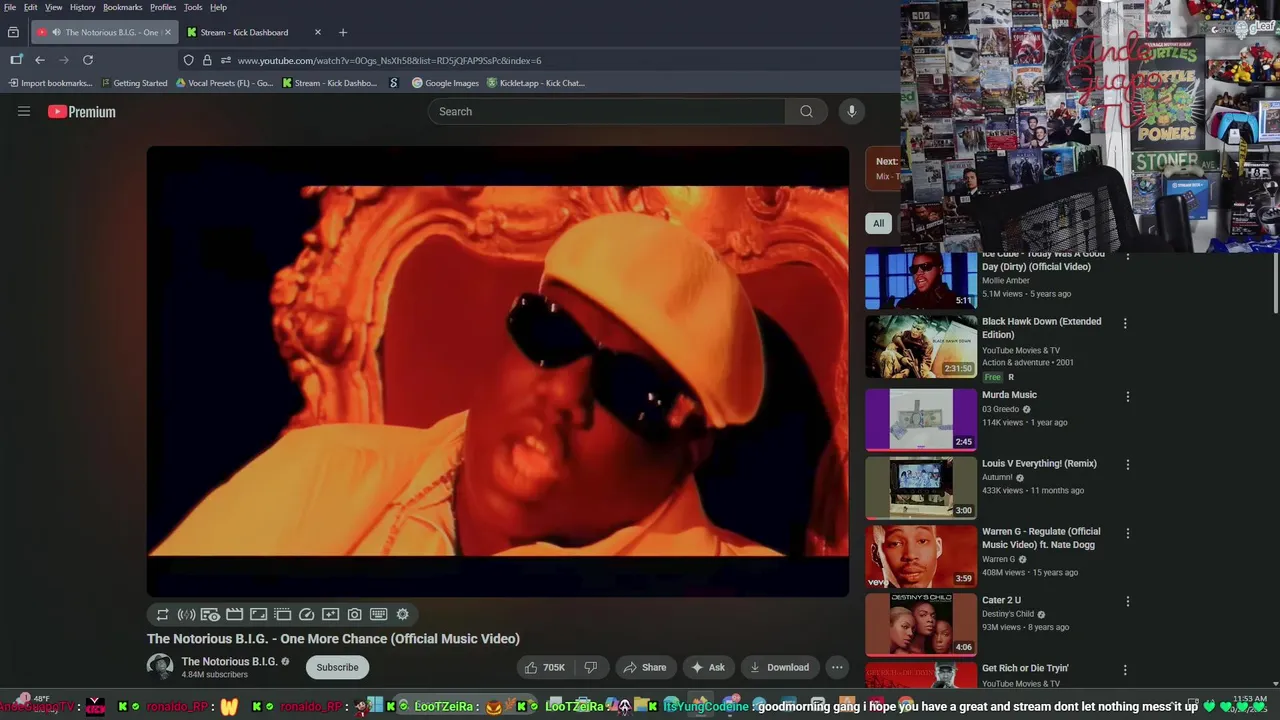1280x720 pixels.
Task: Click the clapperboard icon under video
Action: point(234,614)
